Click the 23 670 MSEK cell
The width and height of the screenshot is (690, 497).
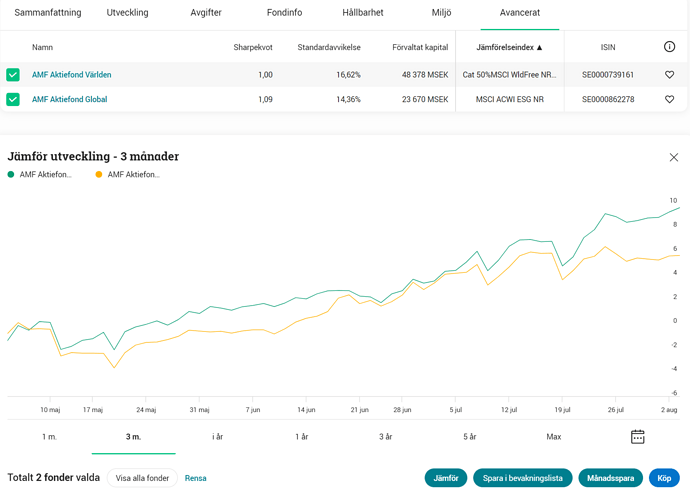coord(425,99)
